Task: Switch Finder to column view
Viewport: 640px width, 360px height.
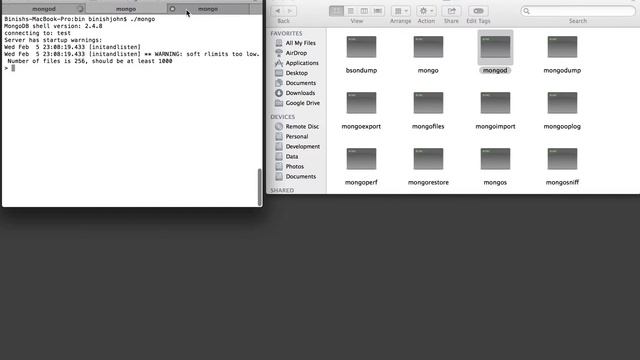Action: (364, 11)
